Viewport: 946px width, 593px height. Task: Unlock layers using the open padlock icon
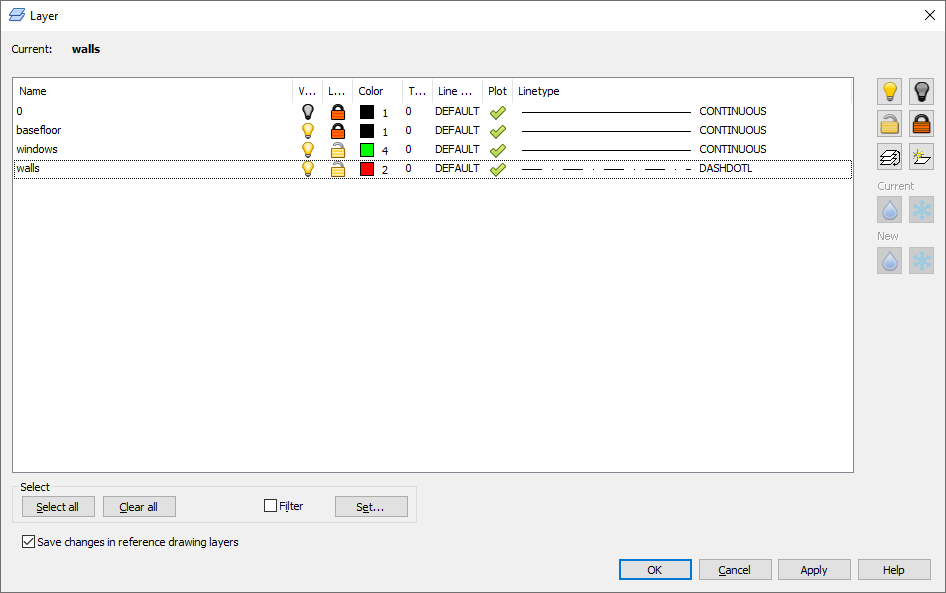tap(889, 124)
